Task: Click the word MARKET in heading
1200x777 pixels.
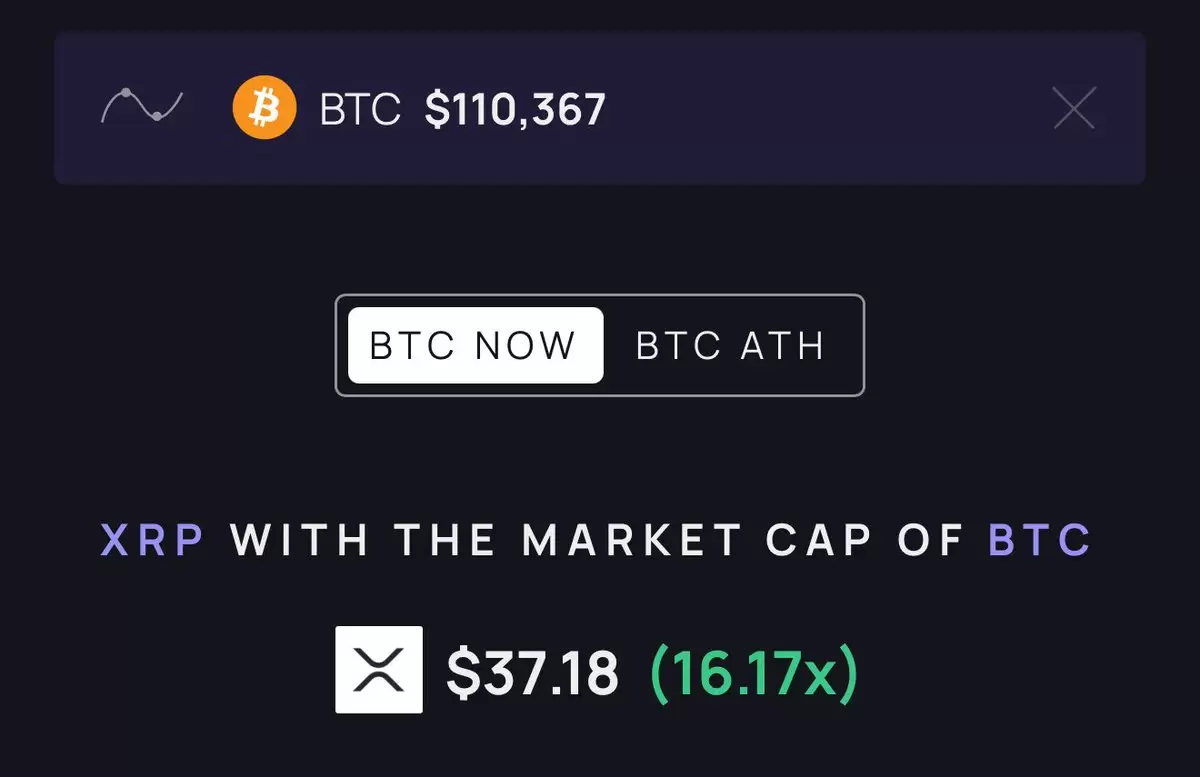Action: [632, 540]
